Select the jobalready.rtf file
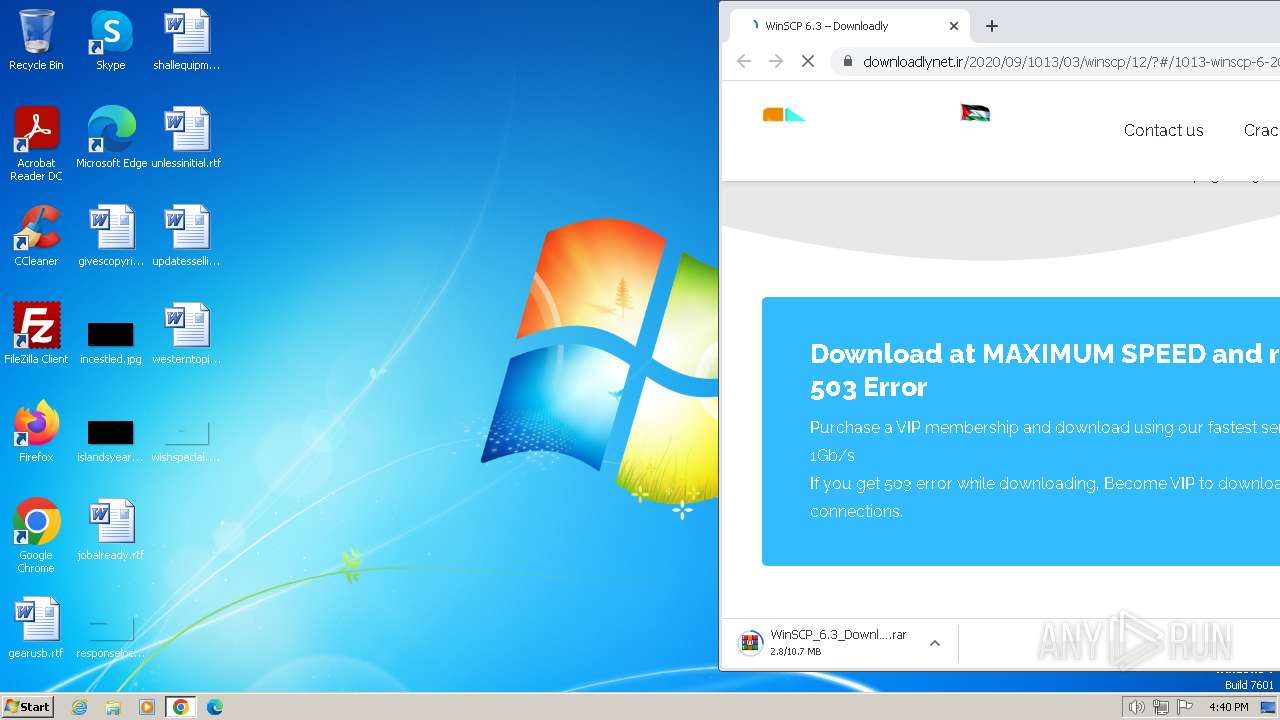Screen dimensions: 1280x720 [x=111, y=530]
